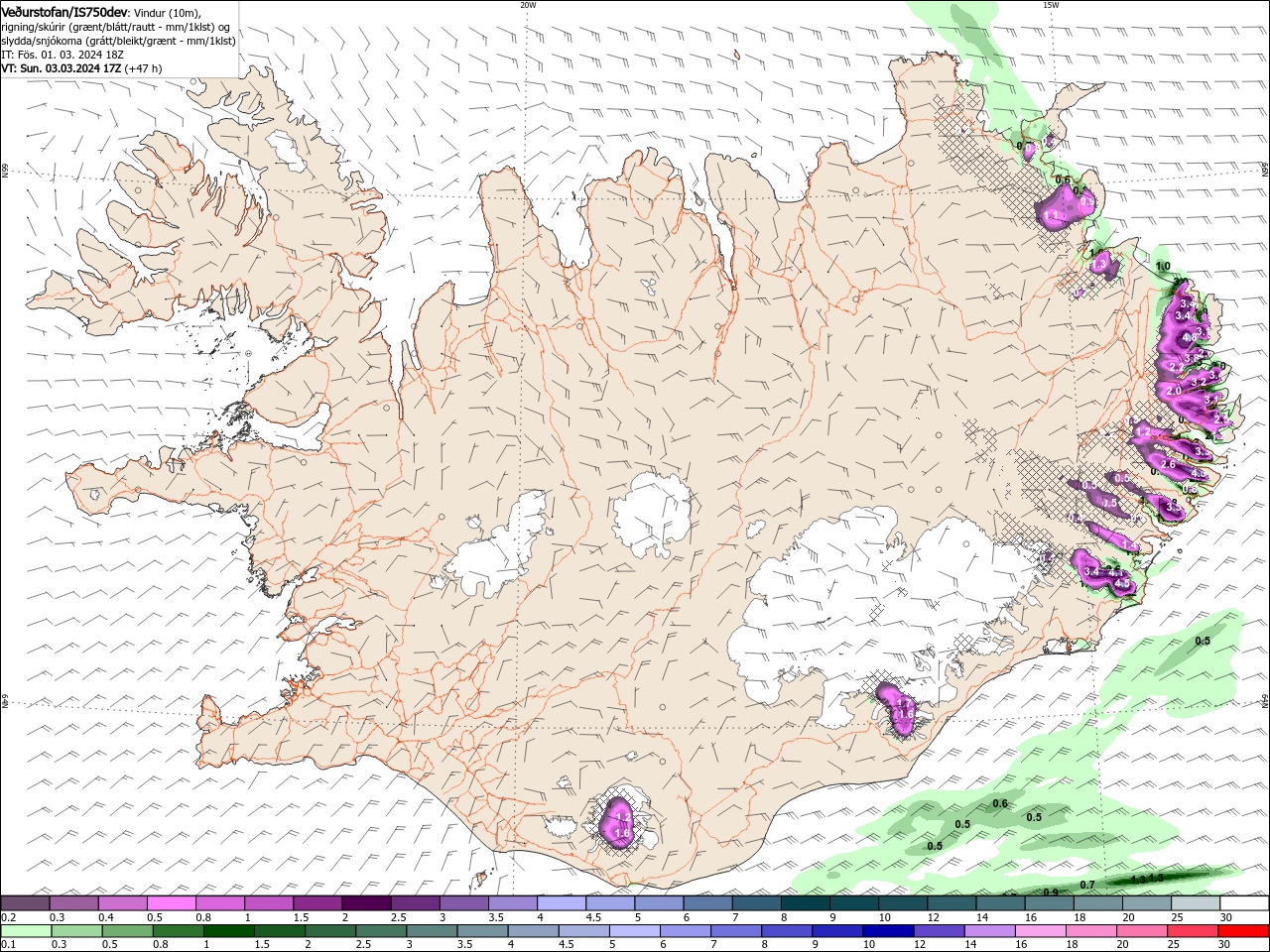Click the dark navy swatch between 10 and 12 in the rain legend
The width and height of the screenshot is (1270, 952).
[x=886, y=931]
